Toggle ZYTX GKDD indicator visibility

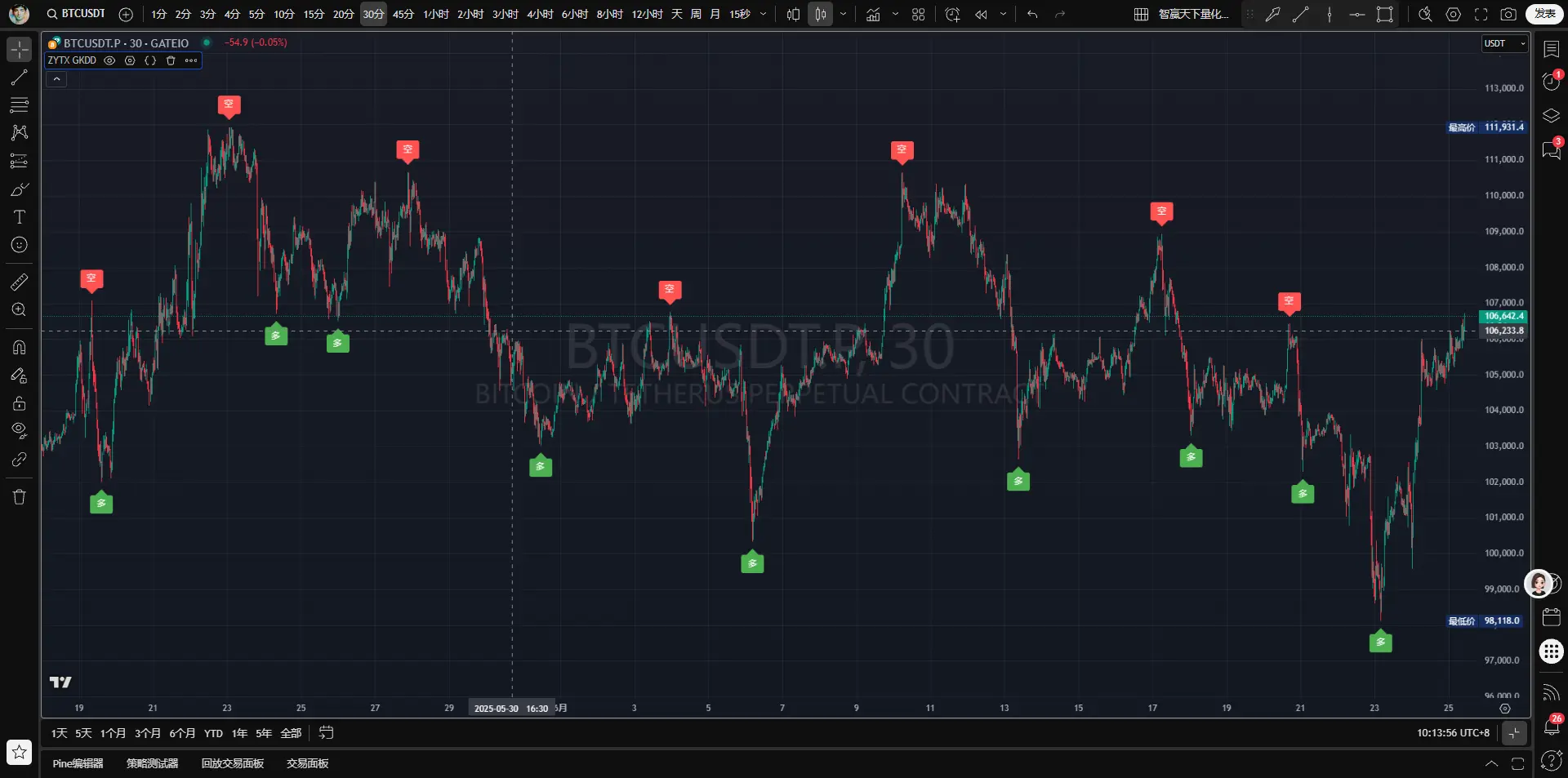click(109, 60)
